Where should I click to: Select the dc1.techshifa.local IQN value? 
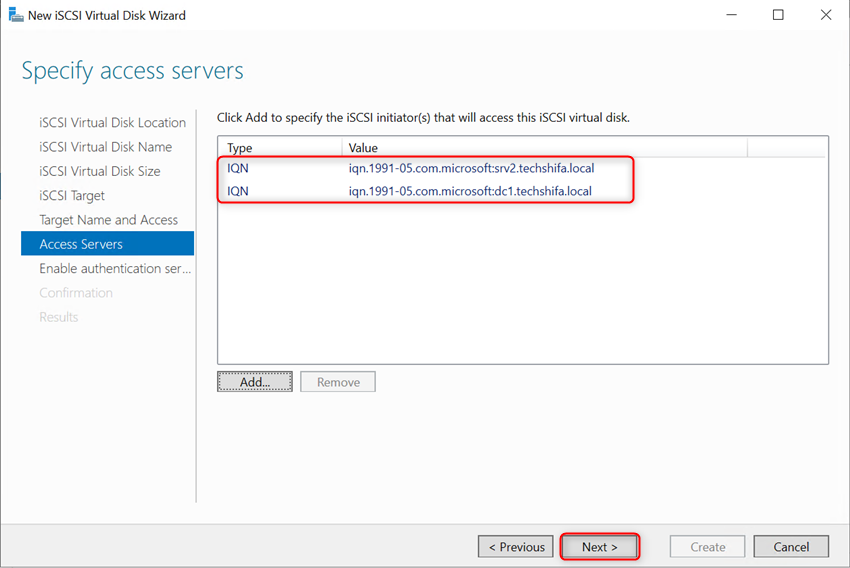(470, 191)
